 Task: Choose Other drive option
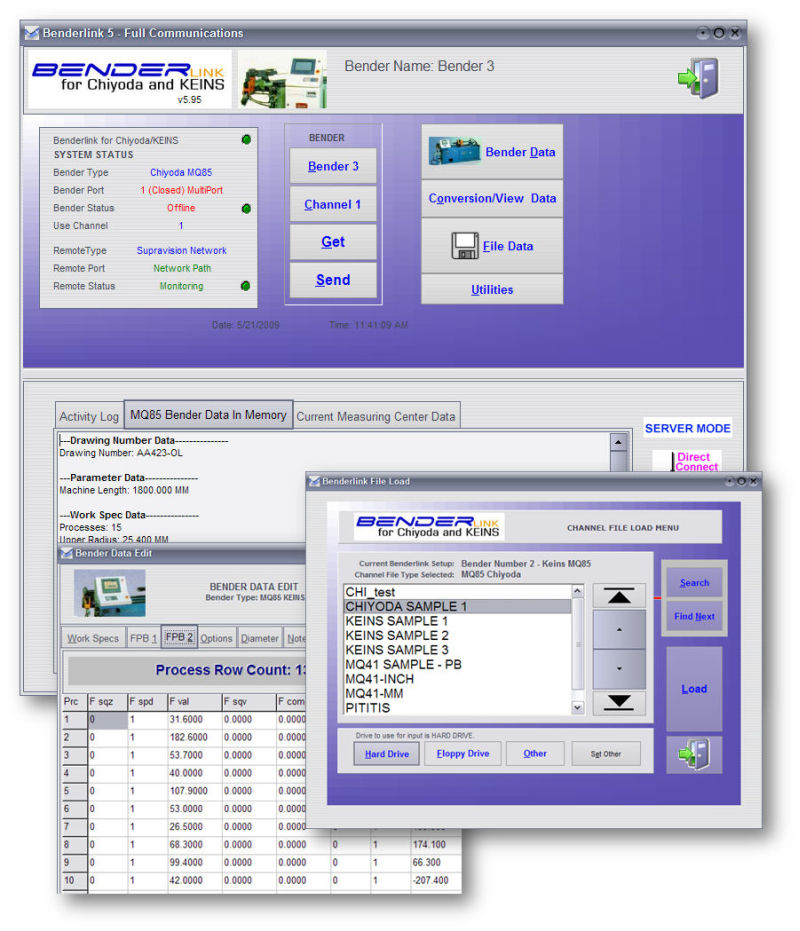pyautogui.click(x=535, y=753)
